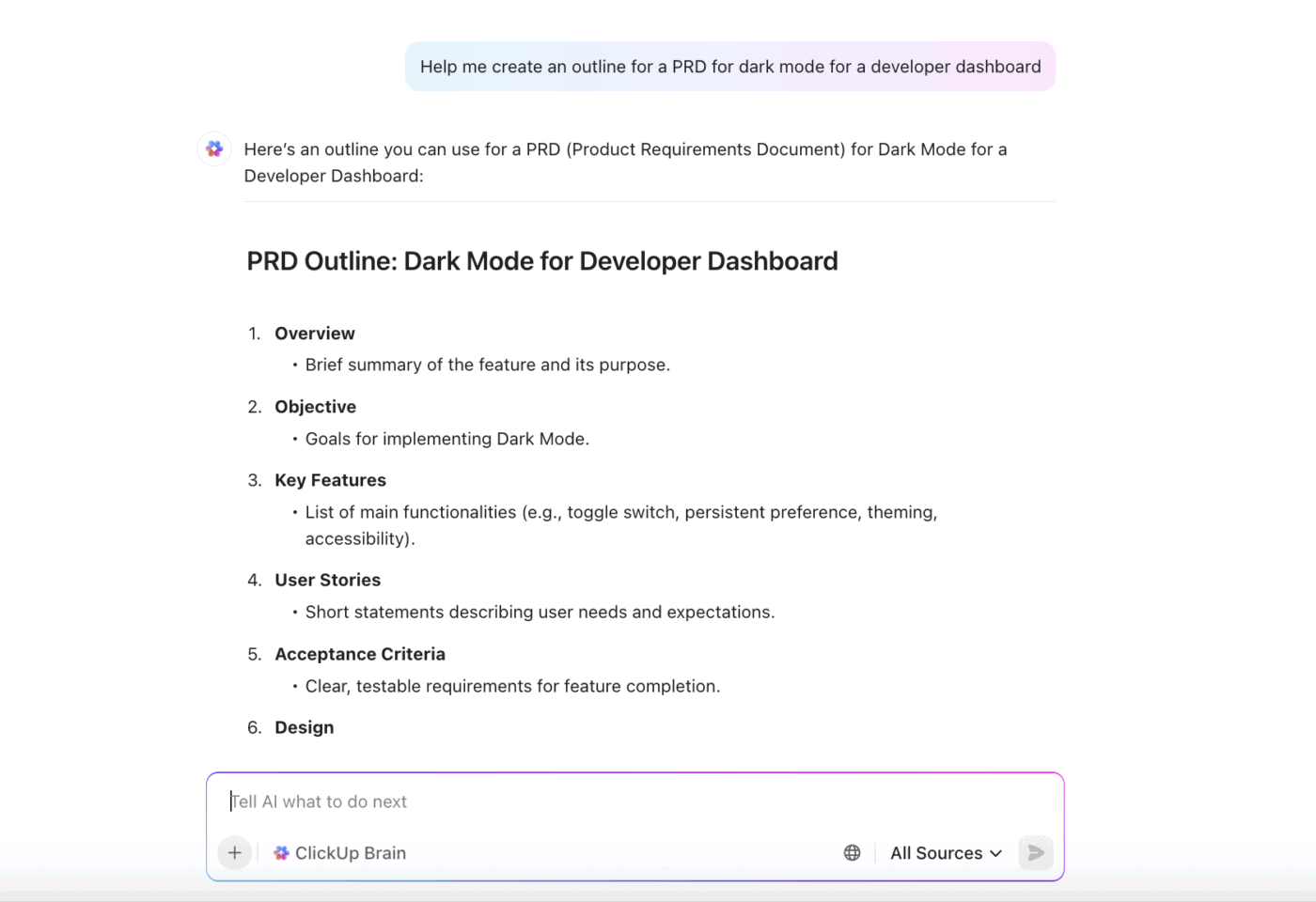Screen dimensions: 1316x902
Task: Click the user prompt message bubble
Action: click(730, 67)
